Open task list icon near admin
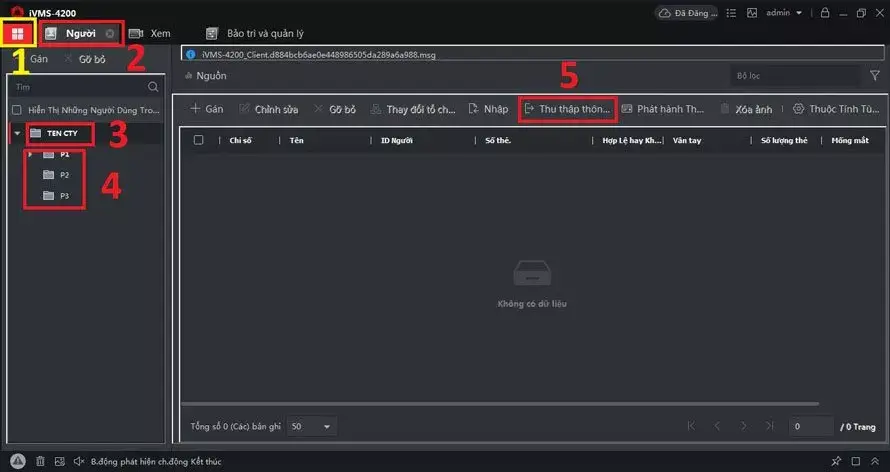Viewport: 890px width, 472px height. (731, 12)
